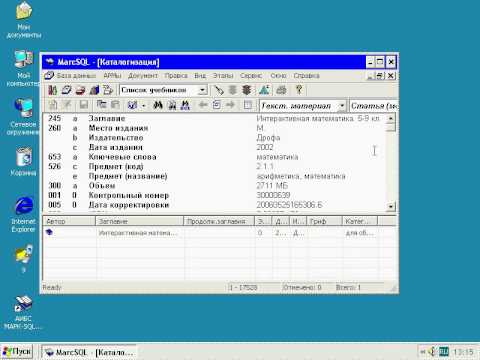The width and height of the screenshot is (480, 360).
Task: Click the grayed-out scissors cut icon
Action: [x=67, y=105]
